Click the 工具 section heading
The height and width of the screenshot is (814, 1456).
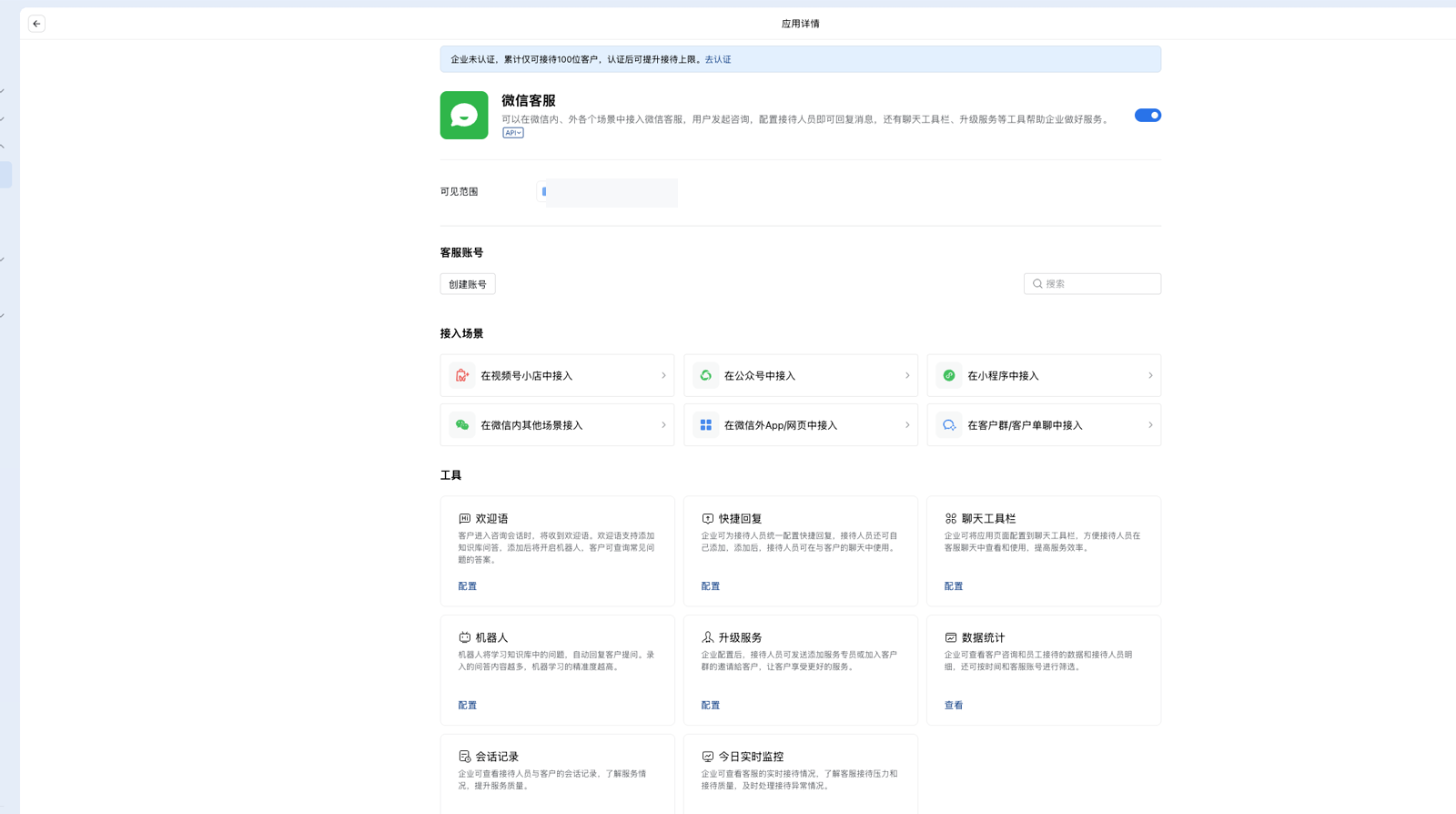451,475
